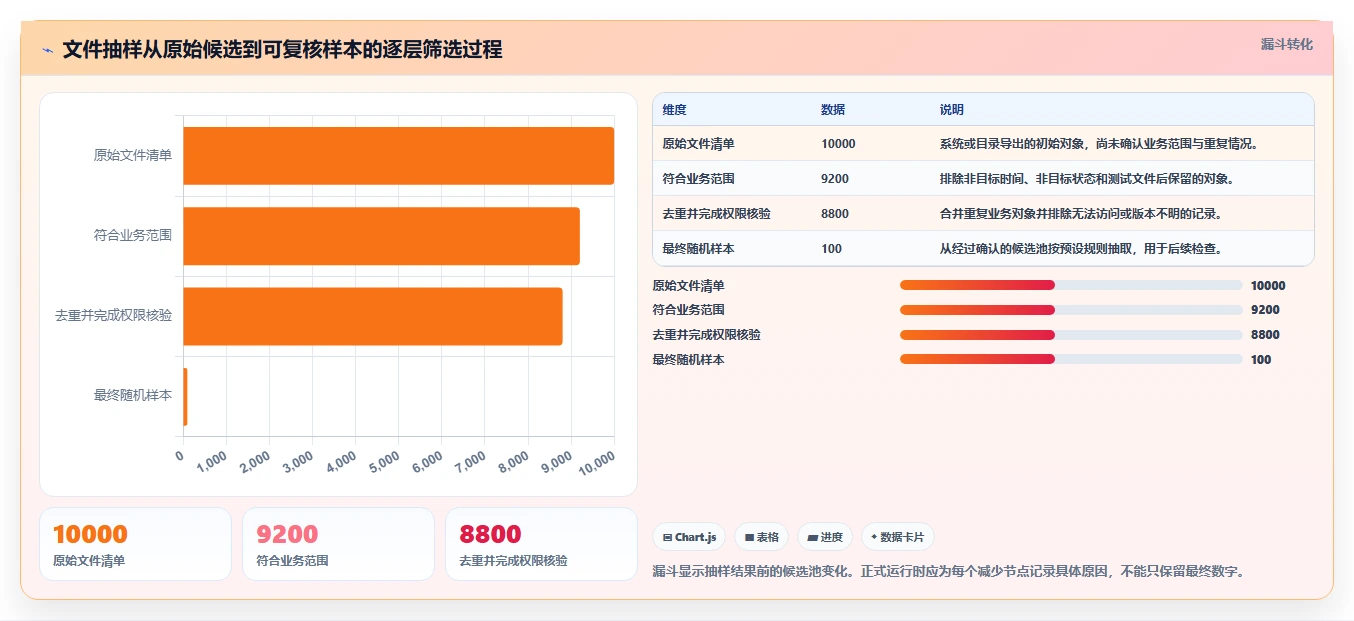Click the 最终随机样本 axis label in the chart
The height and width of the screenshot is (621, 1354).
click(133, 396)
